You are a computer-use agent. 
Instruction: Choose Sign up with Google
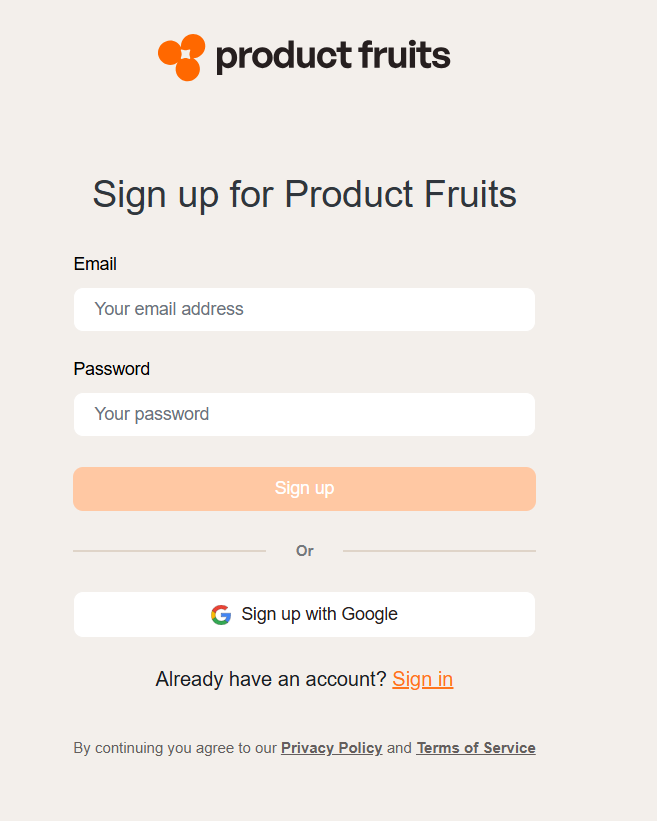(x=304, y=614)
